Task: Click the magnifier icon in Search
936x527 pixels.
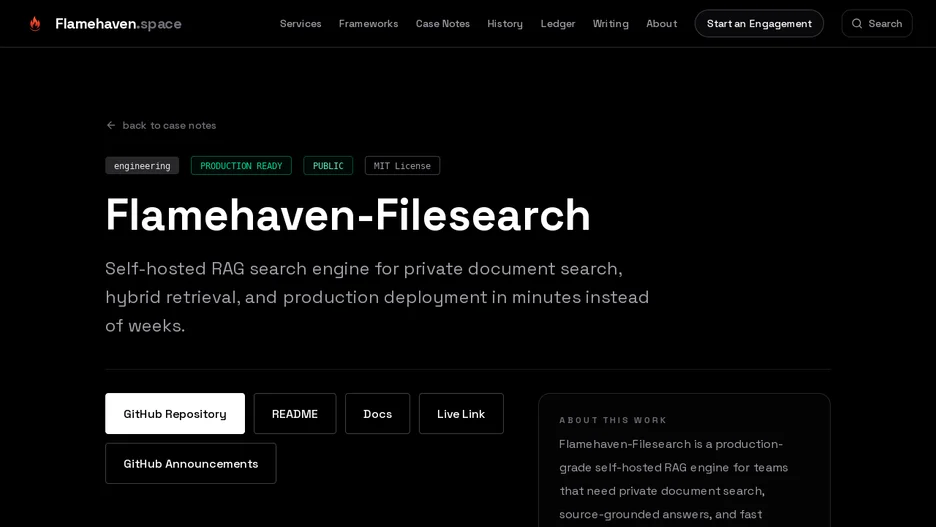Action: pos(857,23)
